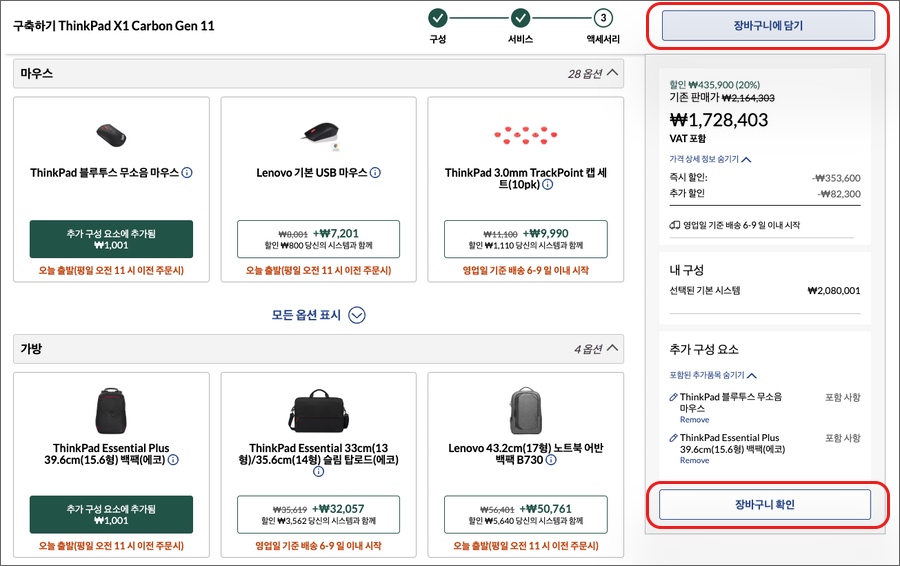This screenshot has width=900, height=566.
Task: Open ThinkPad Essential 슬림 탑로드 bag image
Action: 319,411
